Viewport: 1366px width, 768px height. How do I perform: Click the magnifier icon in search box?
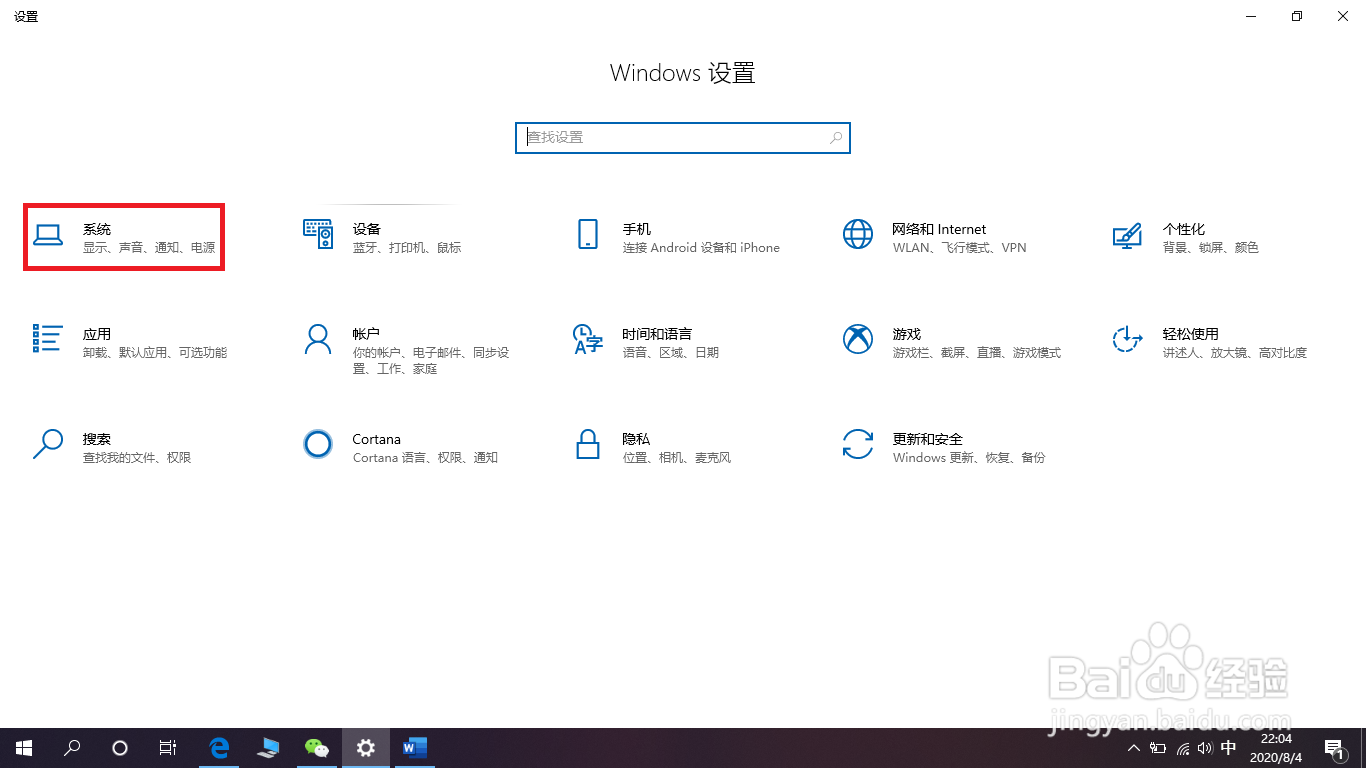pos(836,137)
